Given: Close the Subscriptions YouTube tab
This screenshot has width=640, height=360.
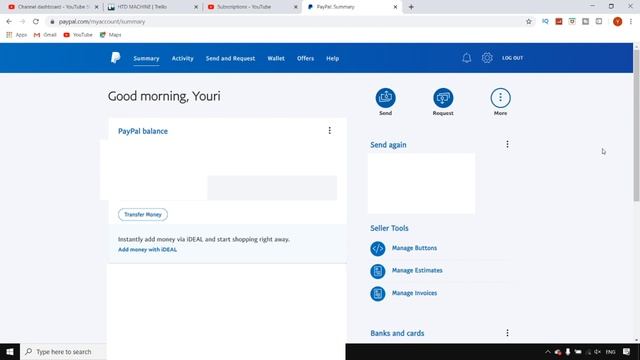Looking at the screenshot, I should (x=296, y=7).
